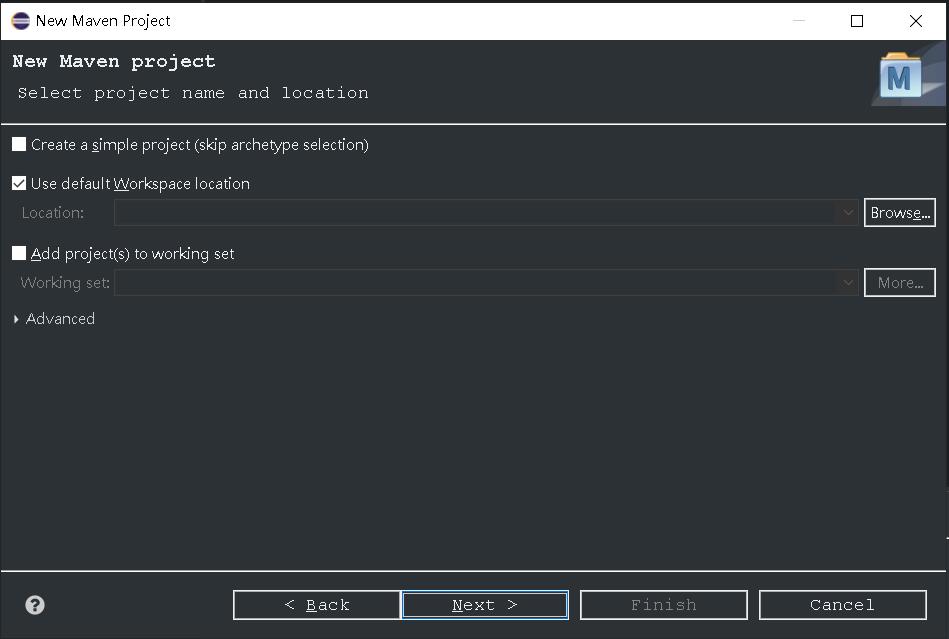
Task: Click the More... working set button
Action: [899, 283]
